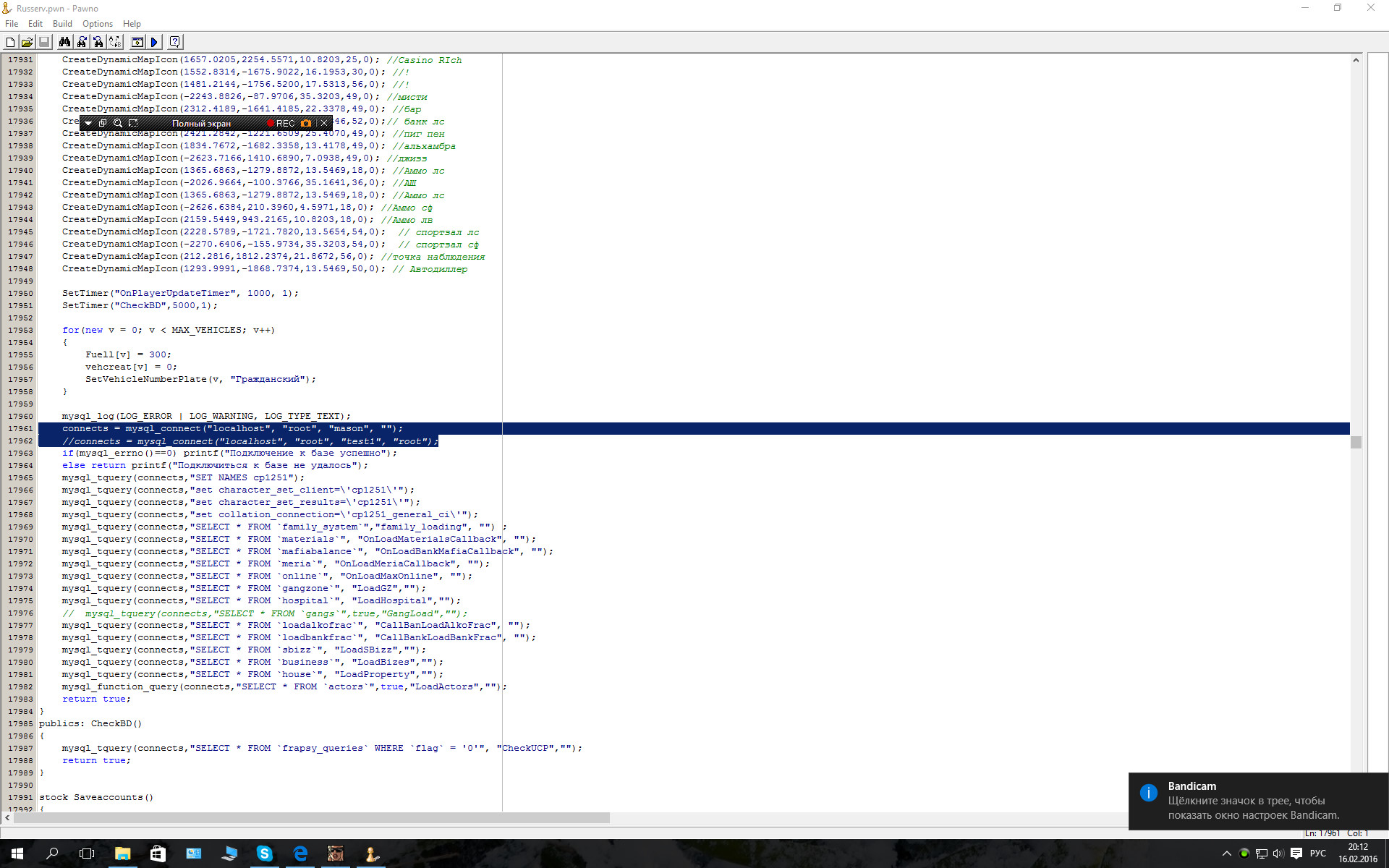This screenshot has width=1389, height=868.
Task: Click the vertical scrollbar up arrow
Action: 1356,60
